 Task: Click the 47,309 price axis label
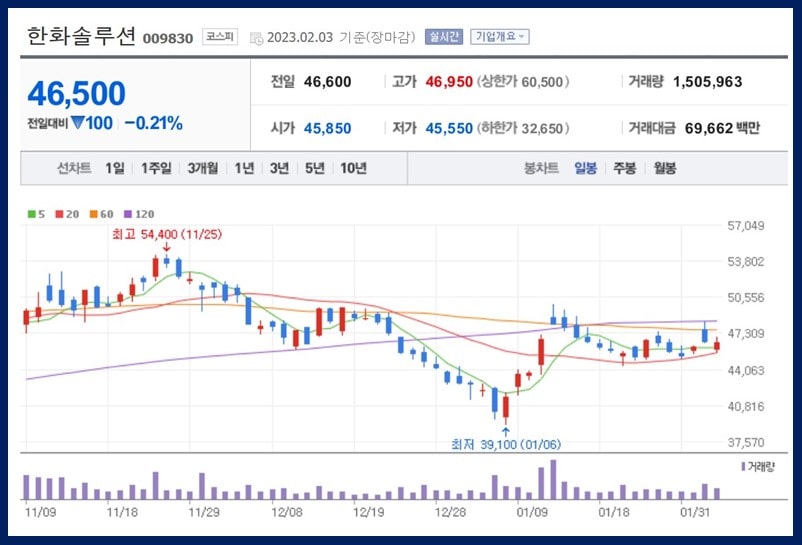(x=746, y=334)
